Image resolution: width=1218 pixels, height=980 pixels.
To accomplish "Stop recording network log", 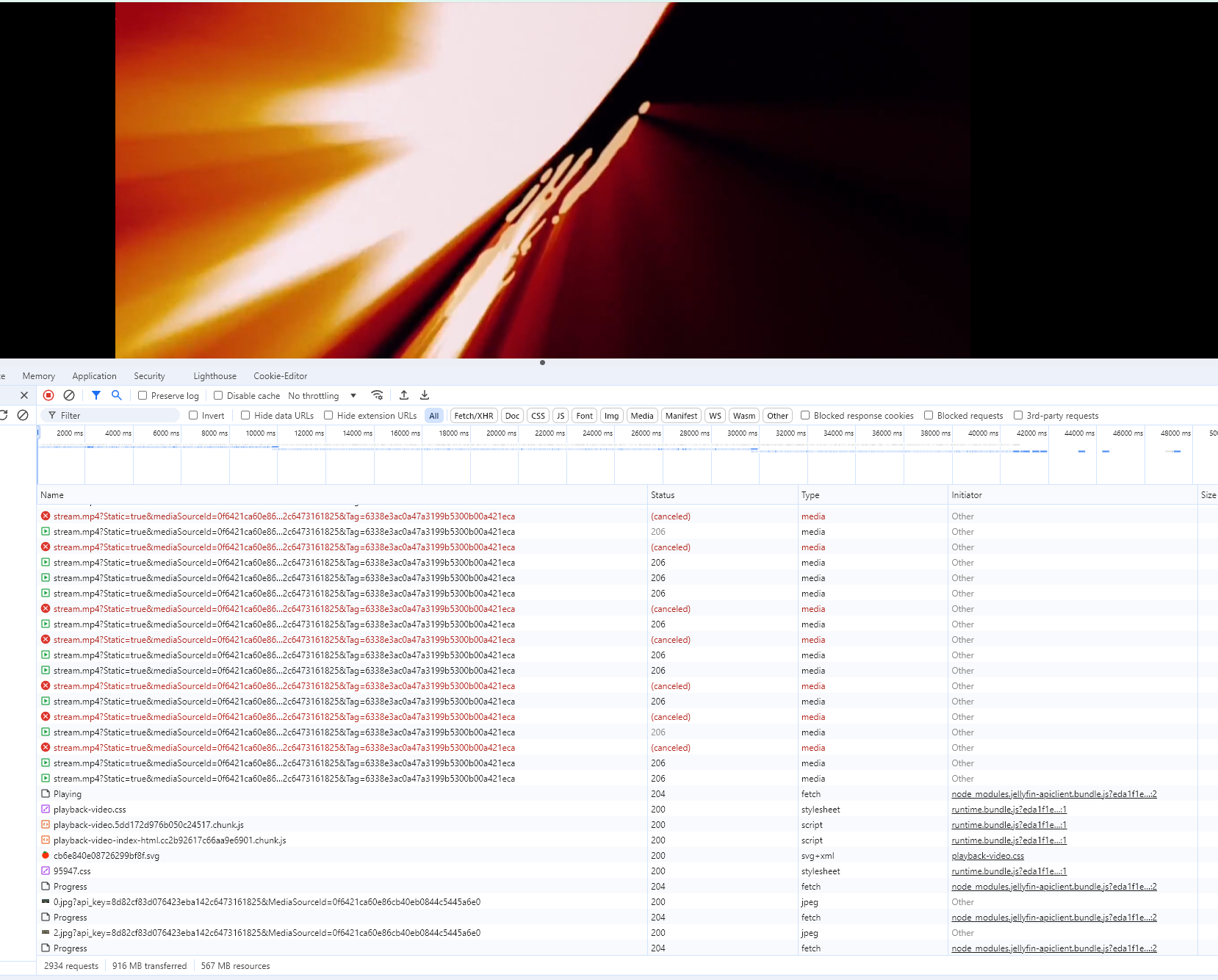I will tap(48, 395).
